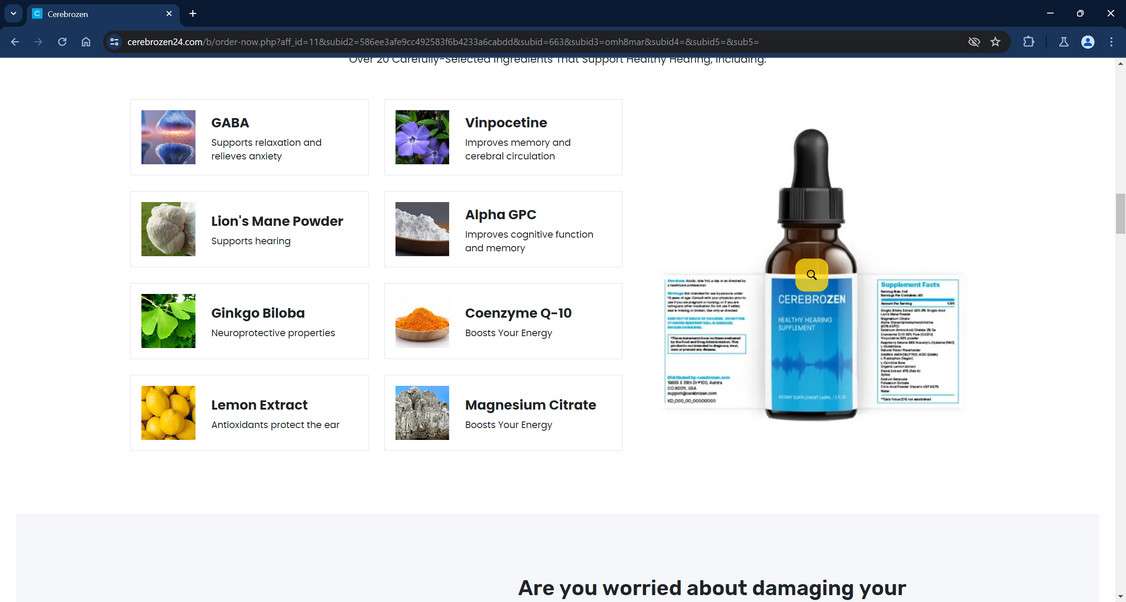The height and width of the screenshot is (602, 1126).
Task: Click 'Supports hearing' description
Action: coord(251,241)
